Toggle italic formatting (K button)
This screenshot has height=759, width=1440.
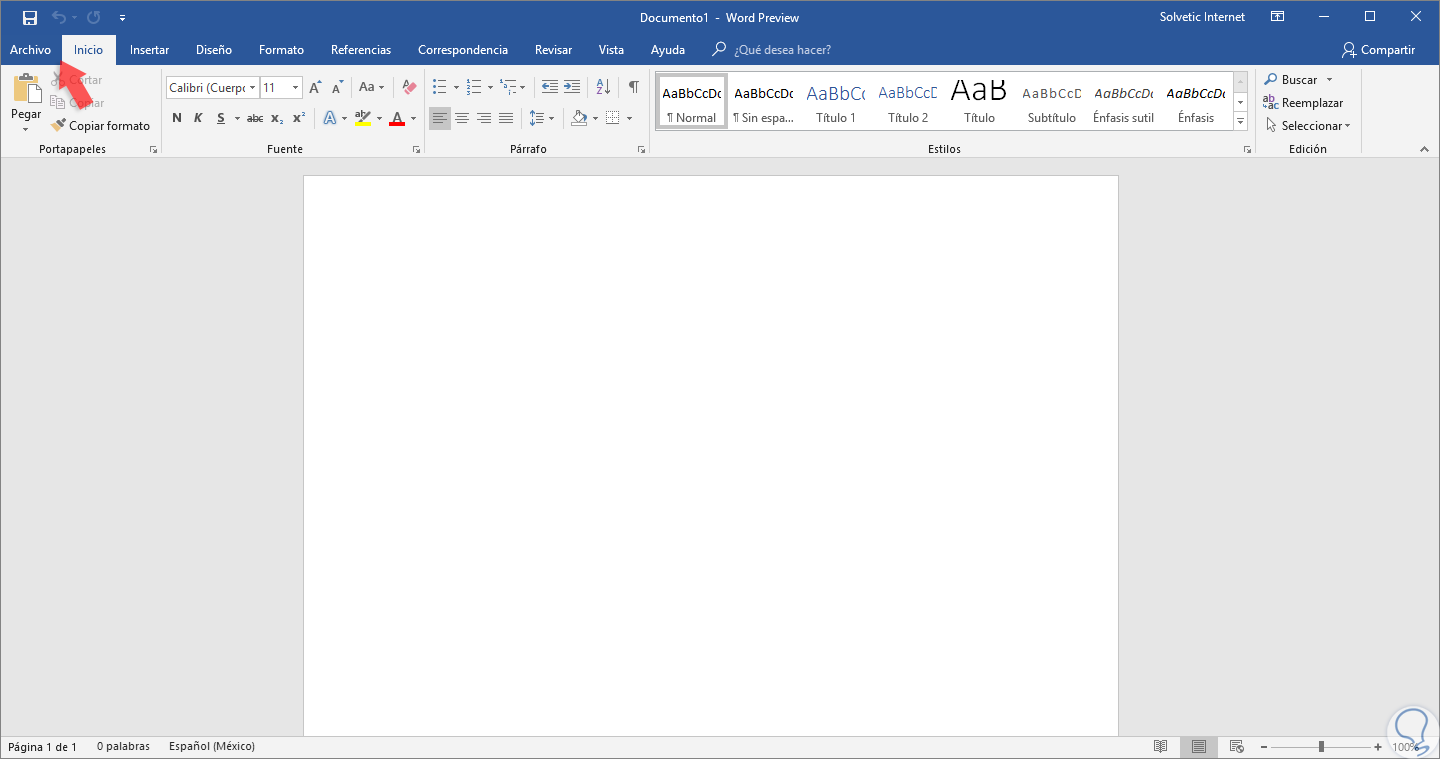(x=198, y=118)
